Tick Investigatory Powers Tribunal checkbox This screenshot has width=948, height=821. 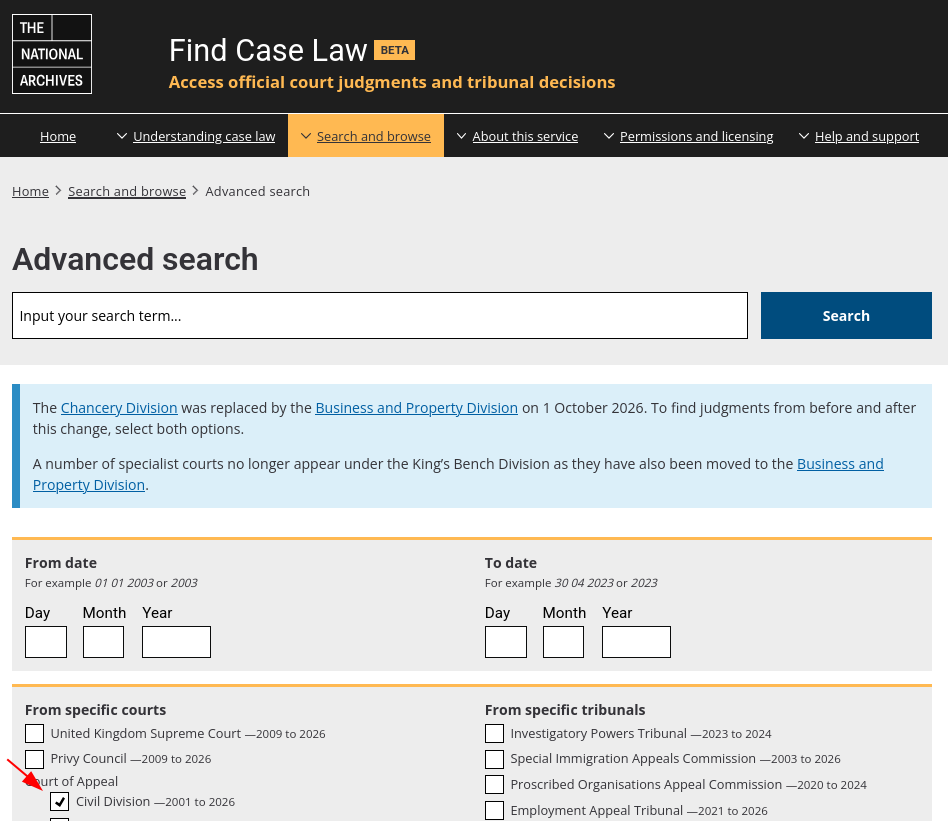pyautogui.click(x=495, y=733)
